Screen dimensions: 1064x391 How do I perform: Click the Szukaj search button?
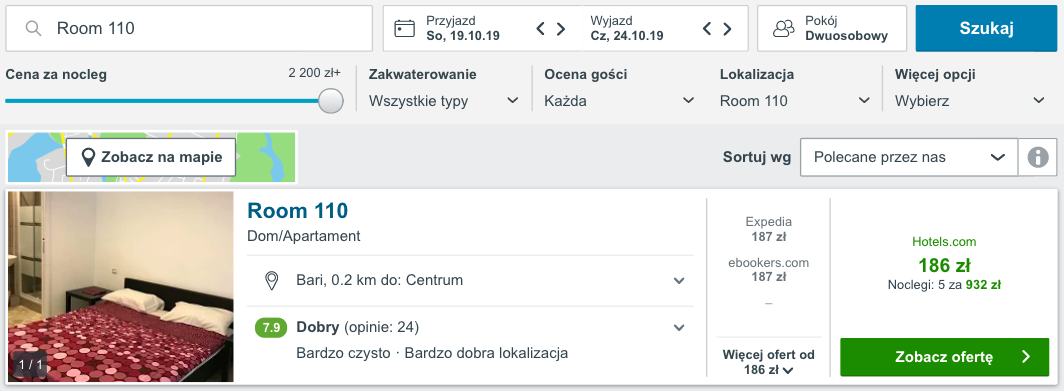(x=986, y=29)
